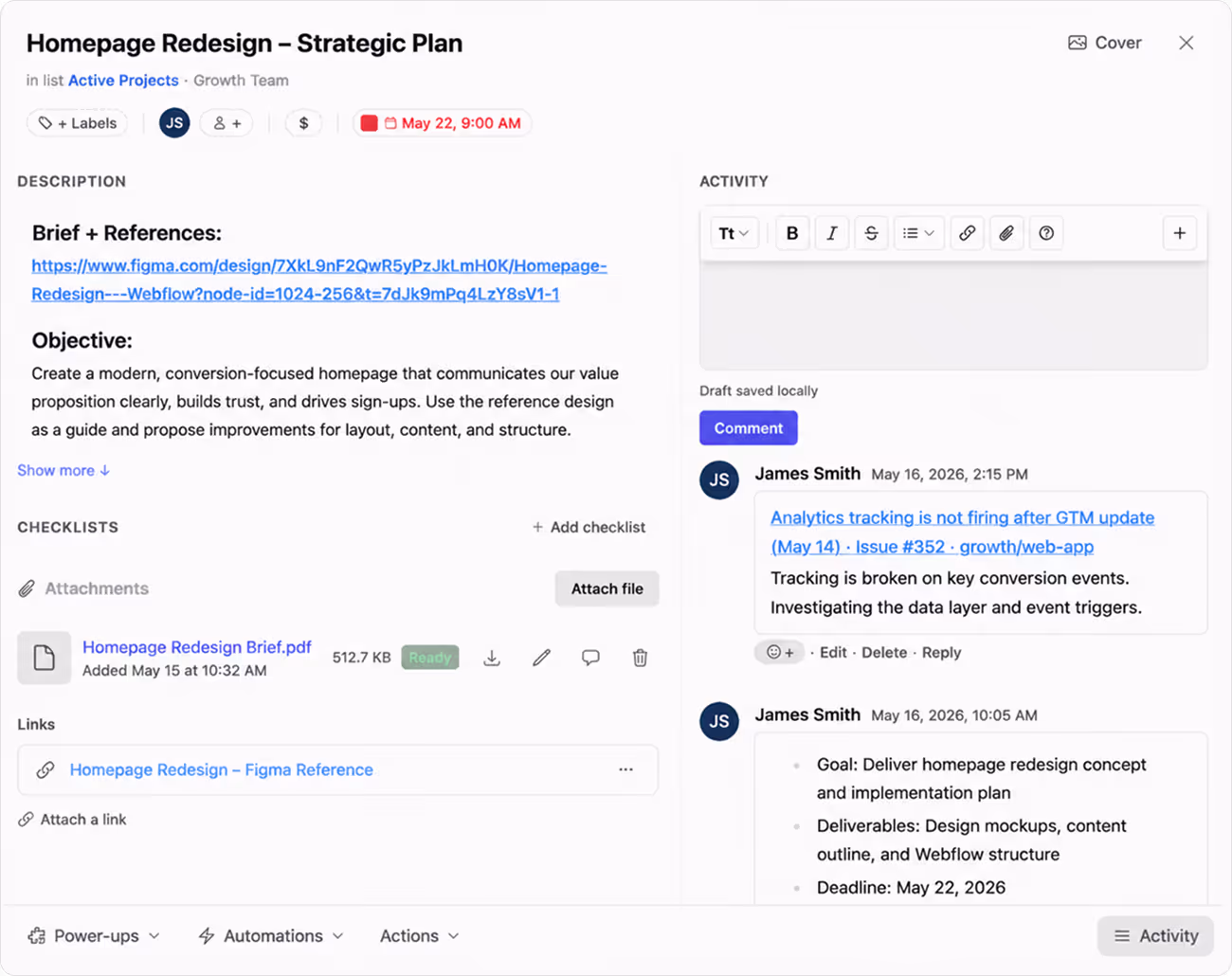This screenshot has width=1232, height=976.
Task: Add a member with person plus button
Action: coord(226,123)
